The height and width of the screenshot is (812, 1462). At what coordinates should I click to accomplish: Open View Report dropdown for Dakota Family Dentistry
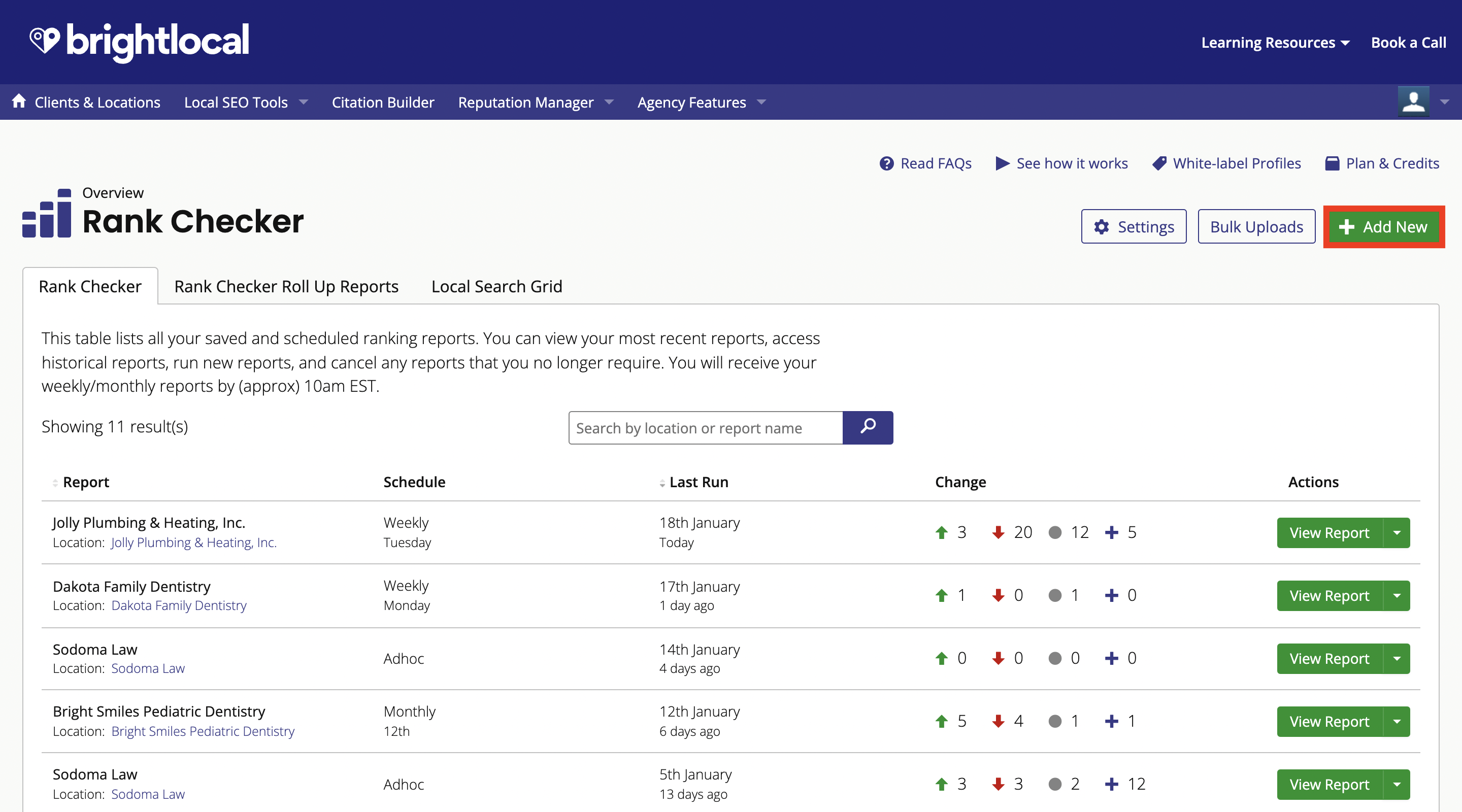tap(1397, 596)
